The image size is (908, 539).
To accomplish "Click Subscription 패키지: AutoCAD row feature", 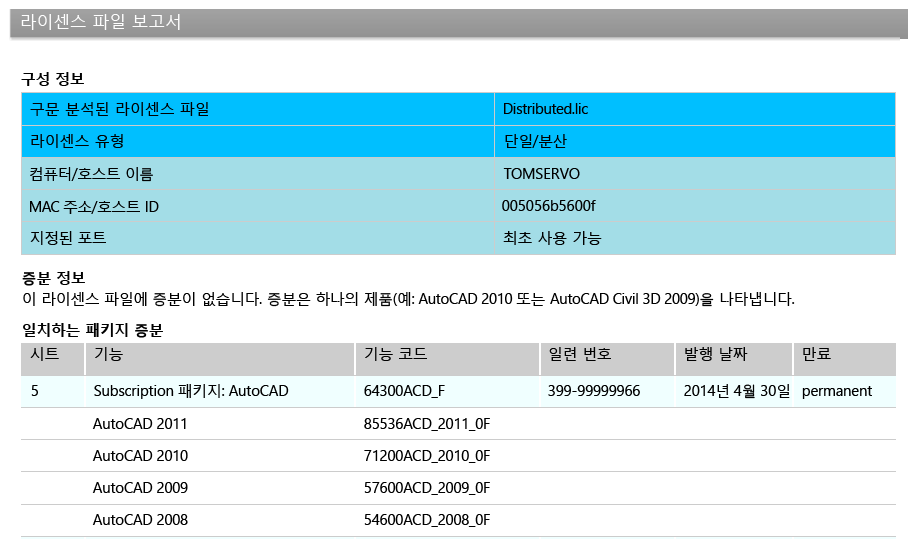I will point(191,391).
